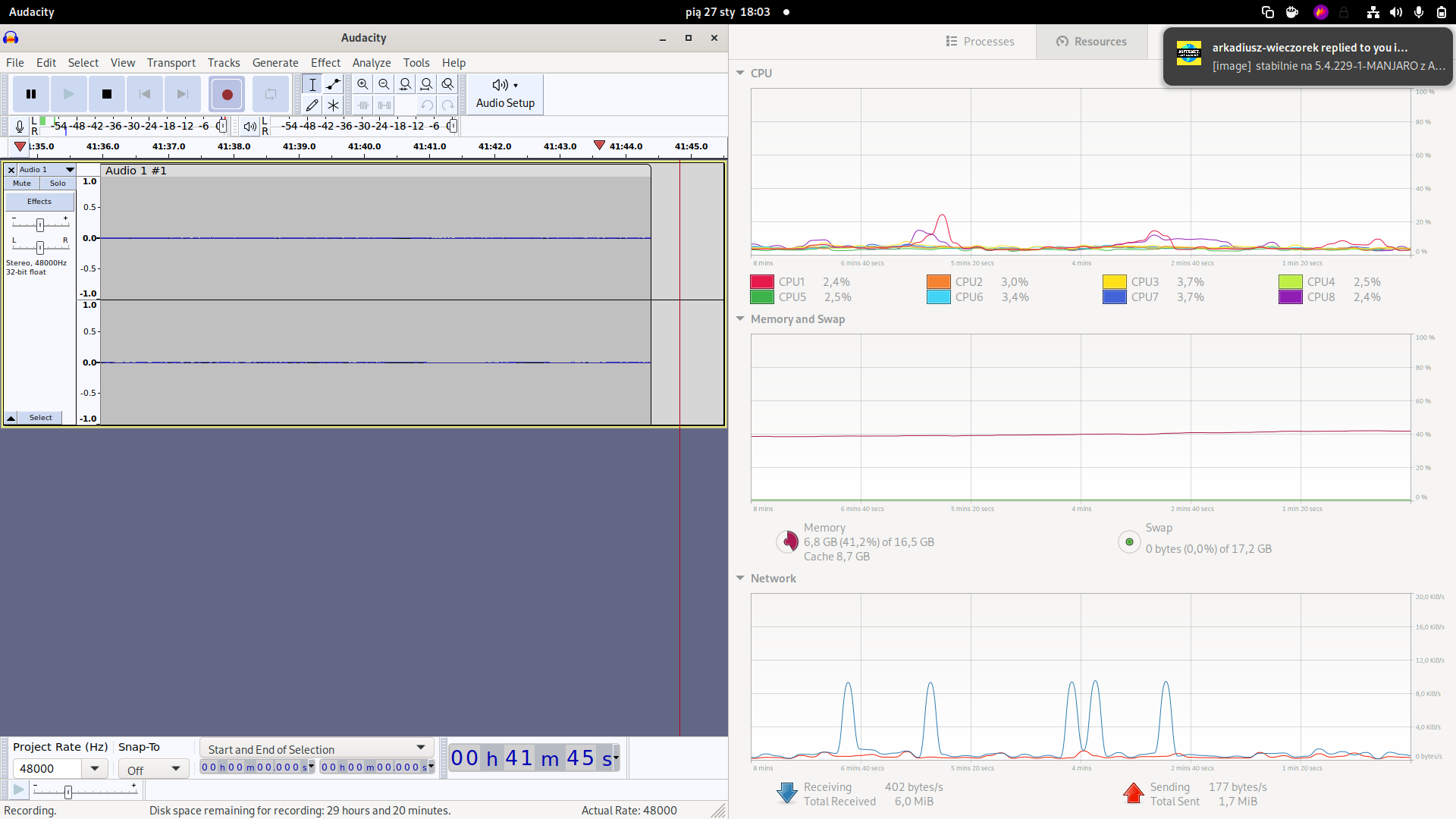Click the speaker playback meter icon
This screenshot has height=819, width=1456.
[x=249, y=127]
